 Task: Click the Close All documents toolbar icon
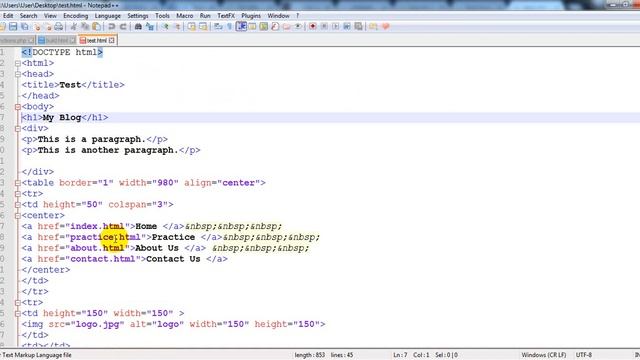48,27
